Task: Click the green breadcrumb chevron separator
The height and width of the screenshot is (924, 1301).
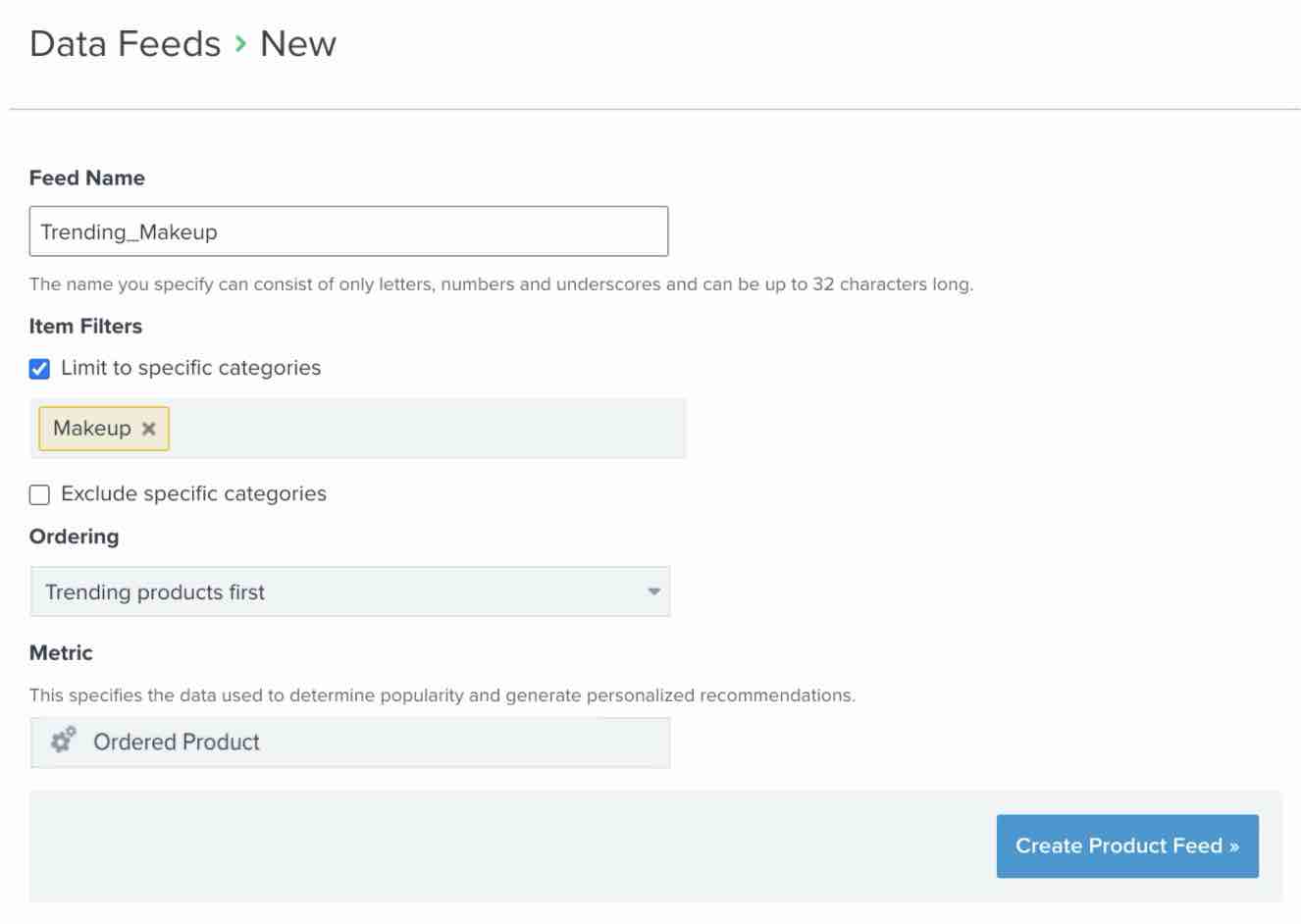Action: tap(240, 44)
